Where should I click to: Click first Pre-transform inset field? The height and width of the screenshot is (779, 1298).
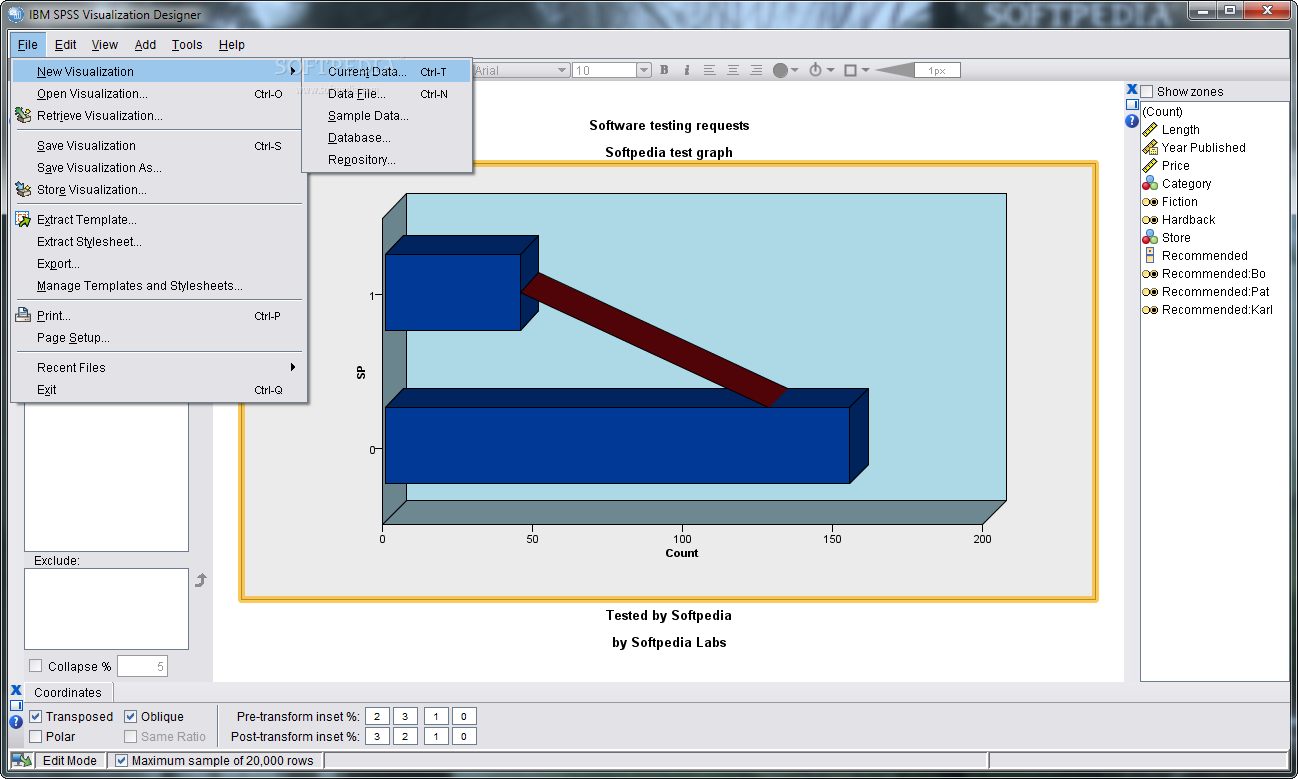376,716
